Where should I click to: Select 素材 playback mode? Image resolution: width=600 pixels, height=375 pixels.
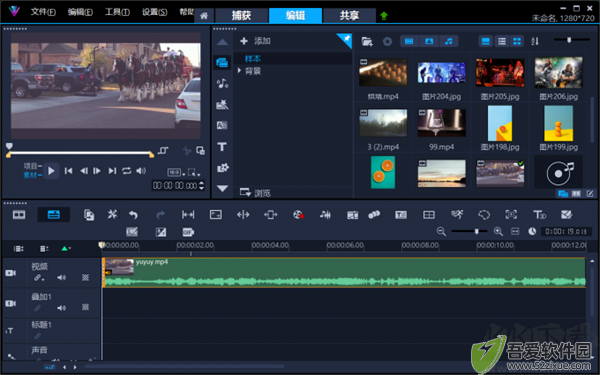coord(32,175)
